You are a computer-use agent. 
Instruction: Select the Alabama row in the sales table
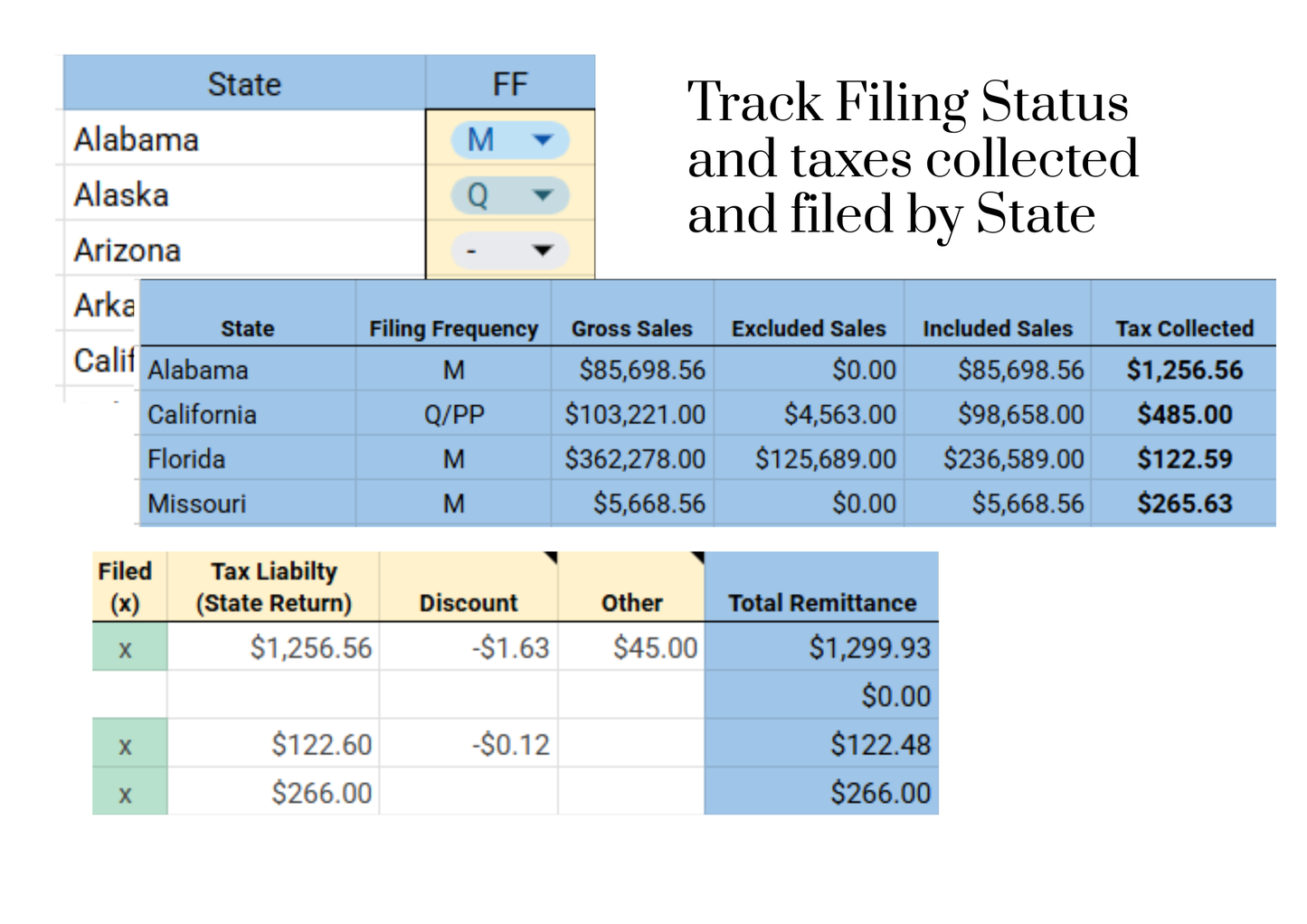pos(708,369)
